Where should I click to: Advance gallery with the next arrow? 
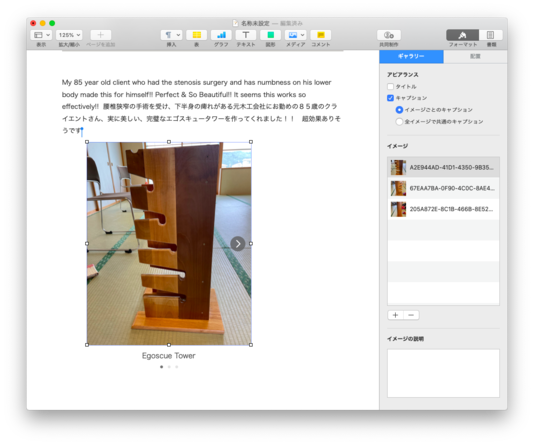[x=238, y=244]
